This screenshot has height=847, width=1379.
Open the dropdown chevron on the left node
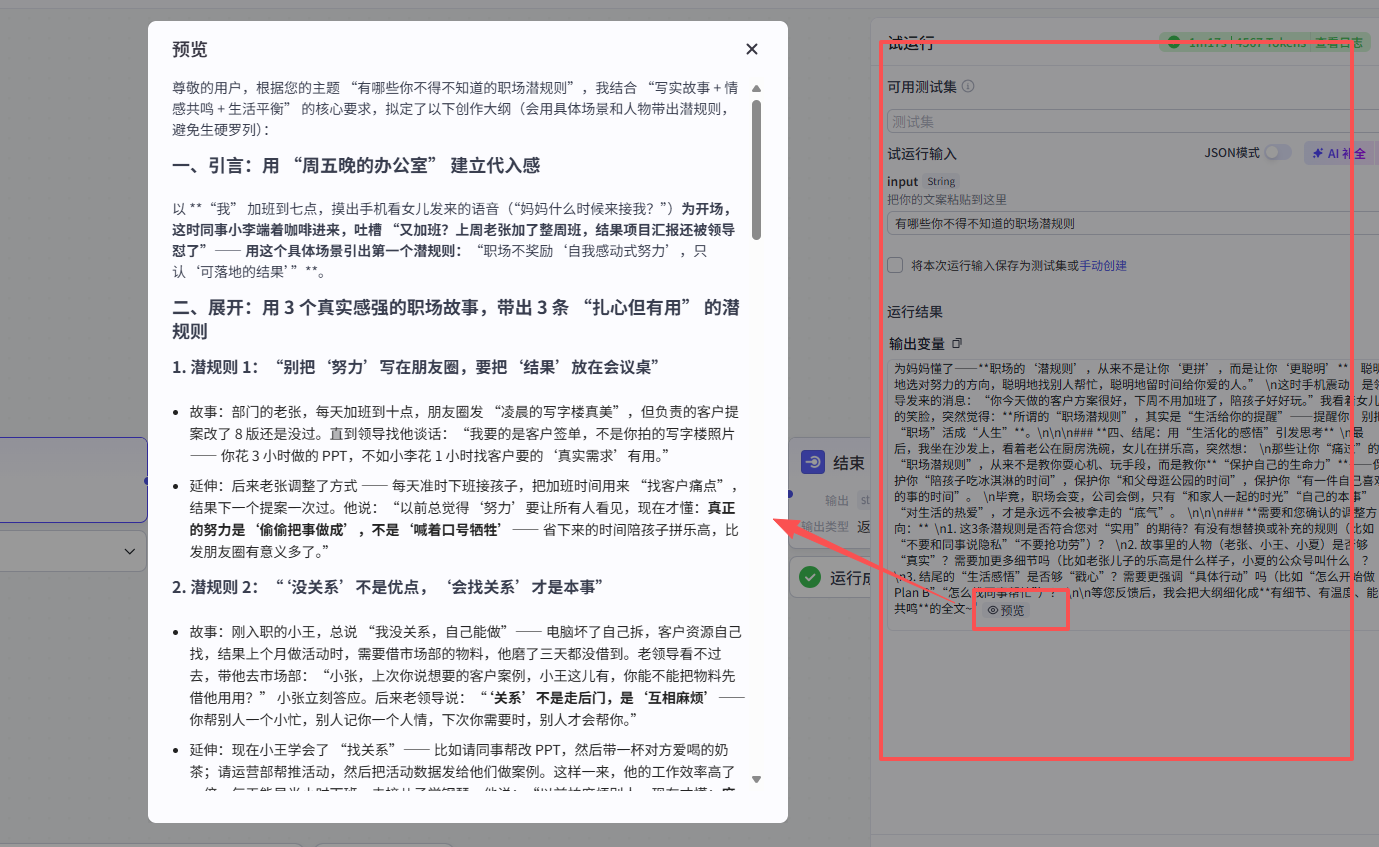(x=129, y=551)
